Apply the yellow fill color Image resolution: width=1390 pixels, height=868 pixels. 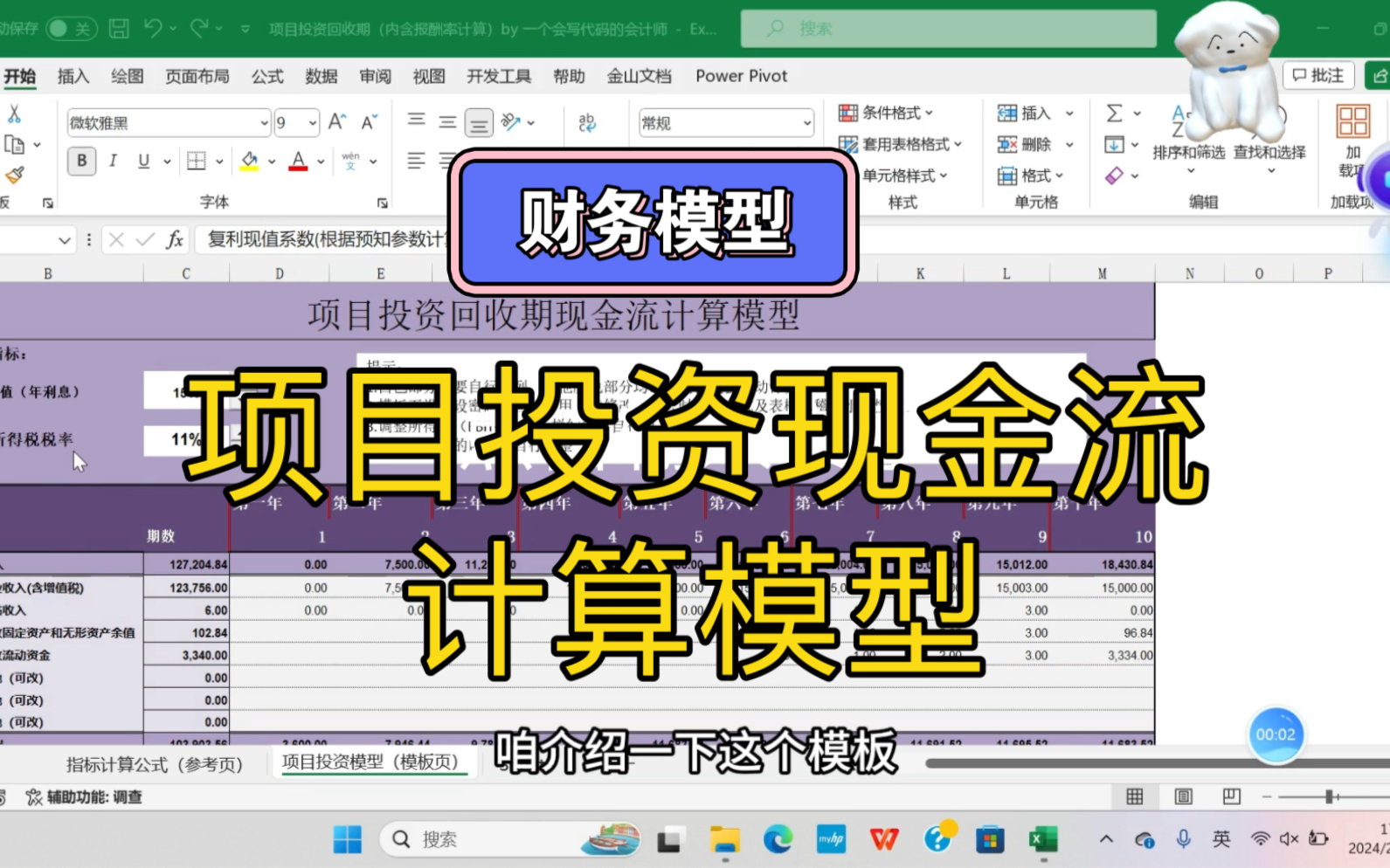[x=250, y=161]
